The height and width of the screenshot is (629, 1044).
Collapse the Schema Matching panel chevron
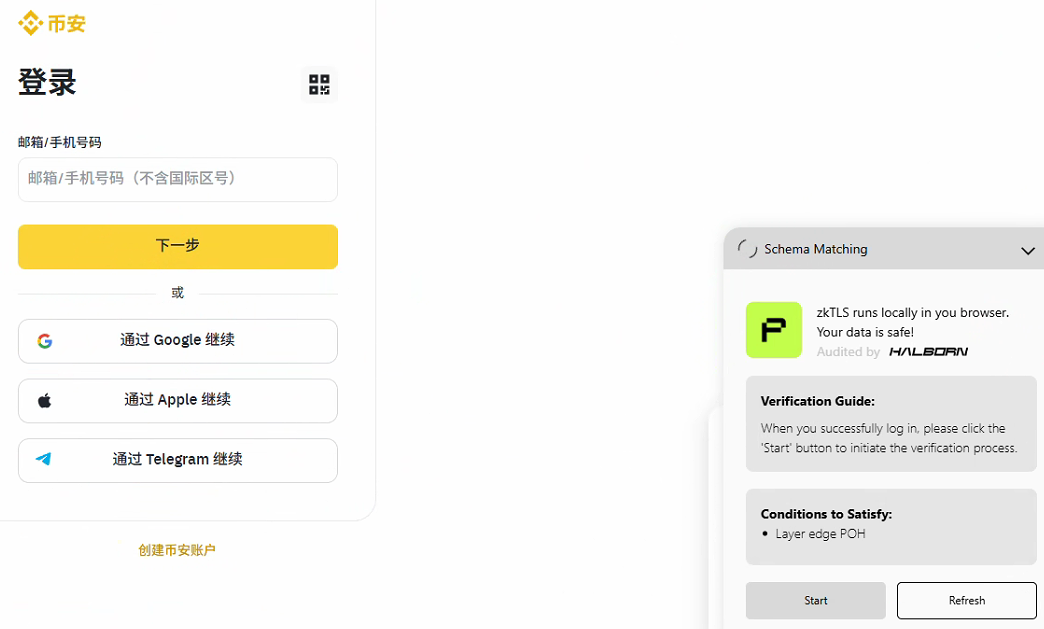pyautogui.click(x=1027, y=251)
